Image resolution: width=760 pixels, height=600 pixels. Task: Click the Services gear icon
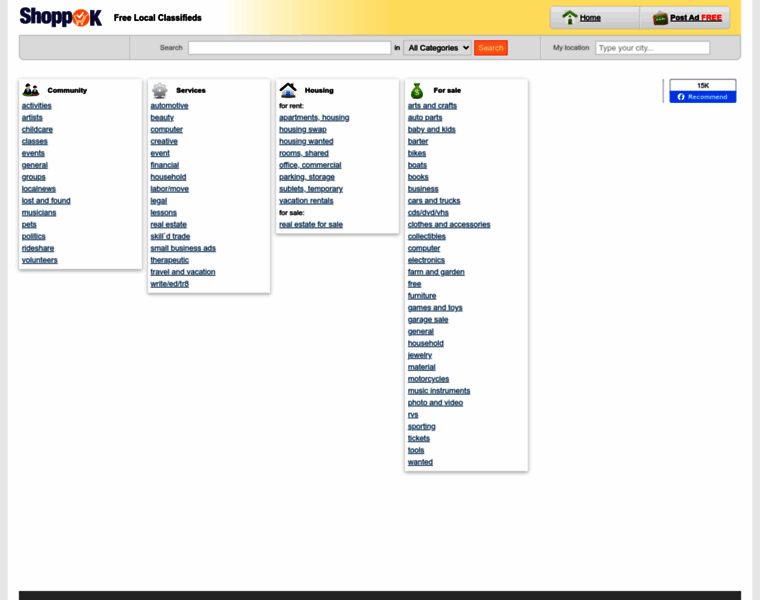point(159,90)
